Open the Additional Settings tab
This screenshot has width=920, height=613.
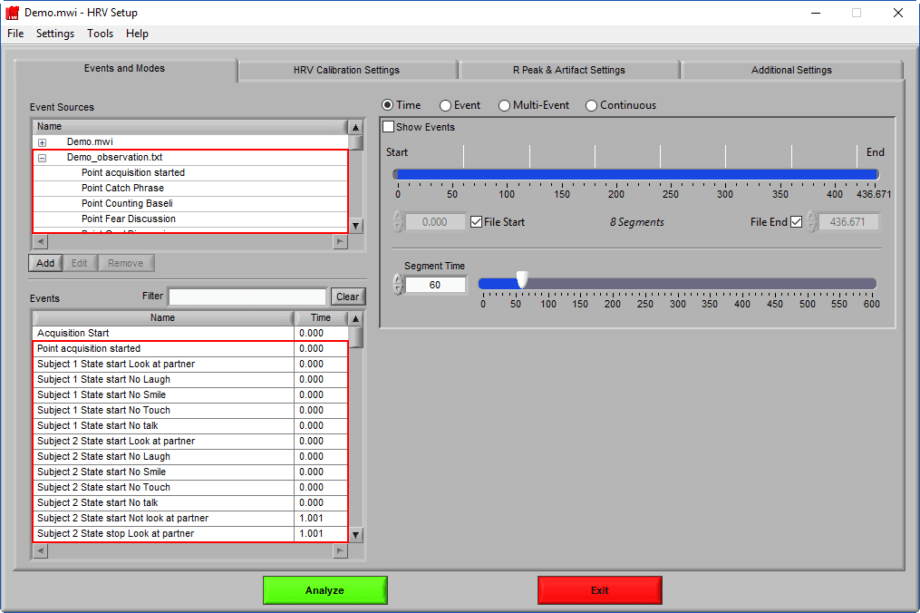point(792,70)
